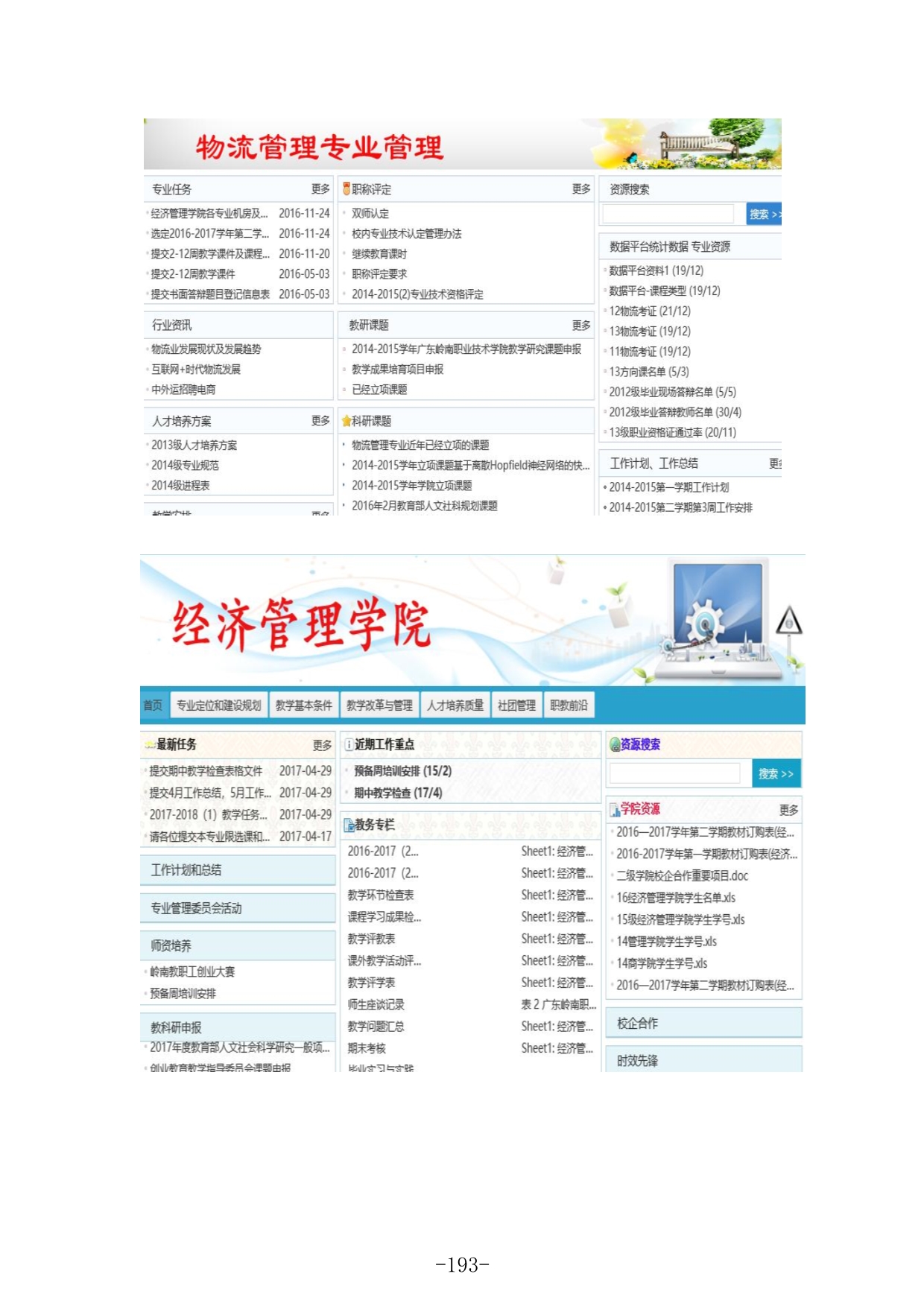The height and width of the screenshot is (1306, 924).
Task: Open the 师生座谈记录 entry
Action: point(376,1004)
